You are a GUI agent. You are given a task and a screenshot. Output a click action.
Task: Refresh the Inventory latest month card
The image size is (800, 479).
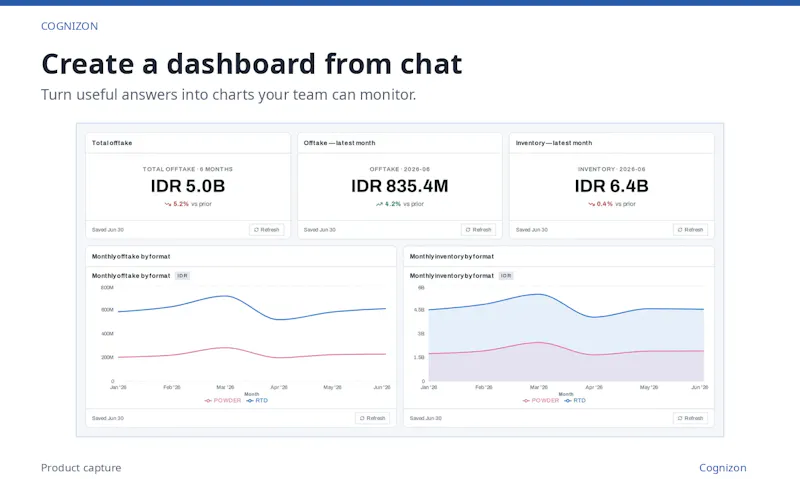(690, 230)
